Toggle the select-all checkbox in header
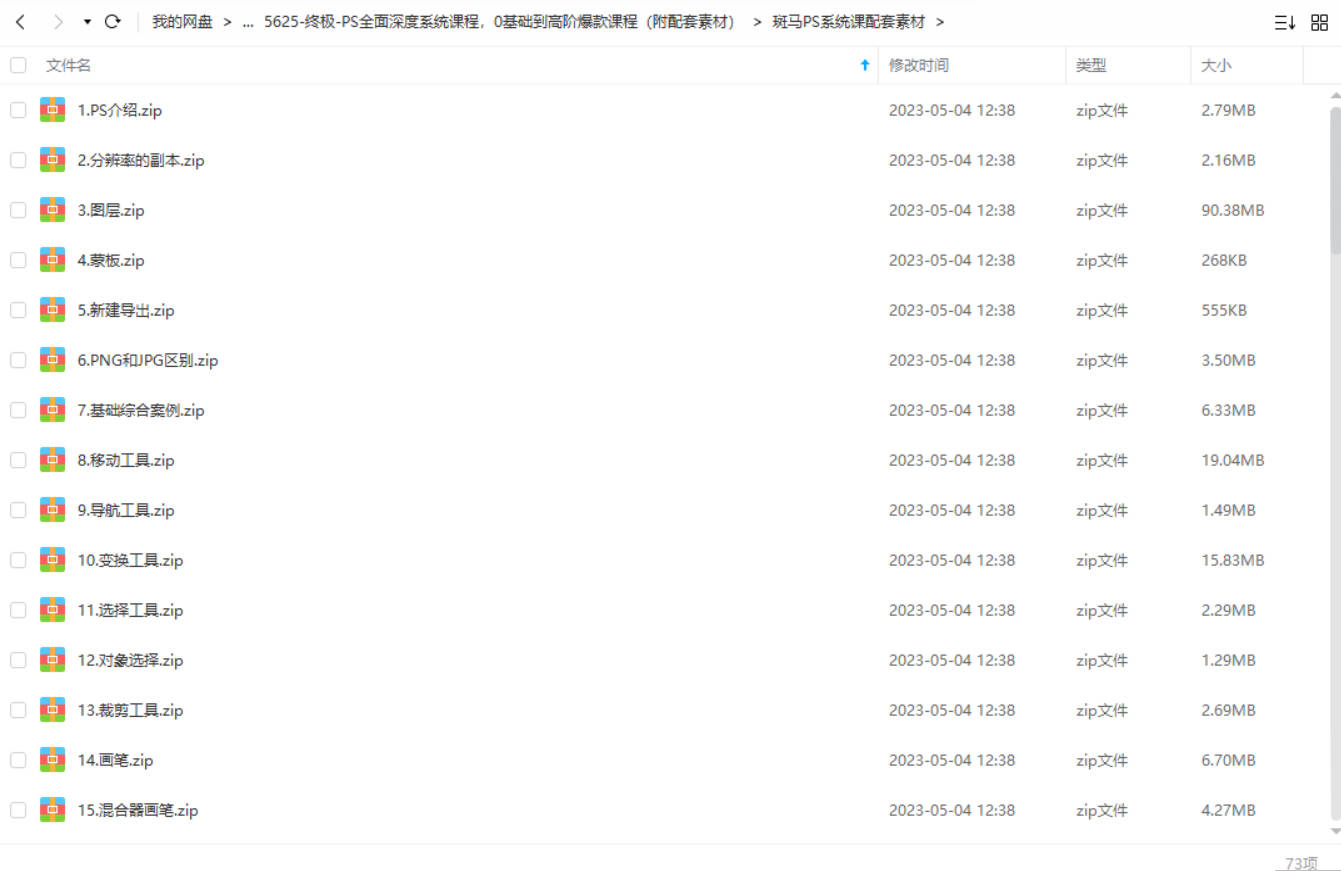 click(x=18, y=65)
